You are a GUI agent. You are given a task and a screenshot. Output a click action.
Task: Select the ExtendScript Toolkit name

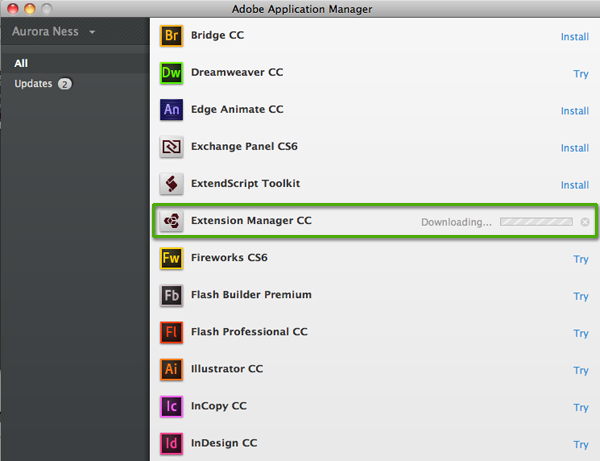click(x=245, y=184)
